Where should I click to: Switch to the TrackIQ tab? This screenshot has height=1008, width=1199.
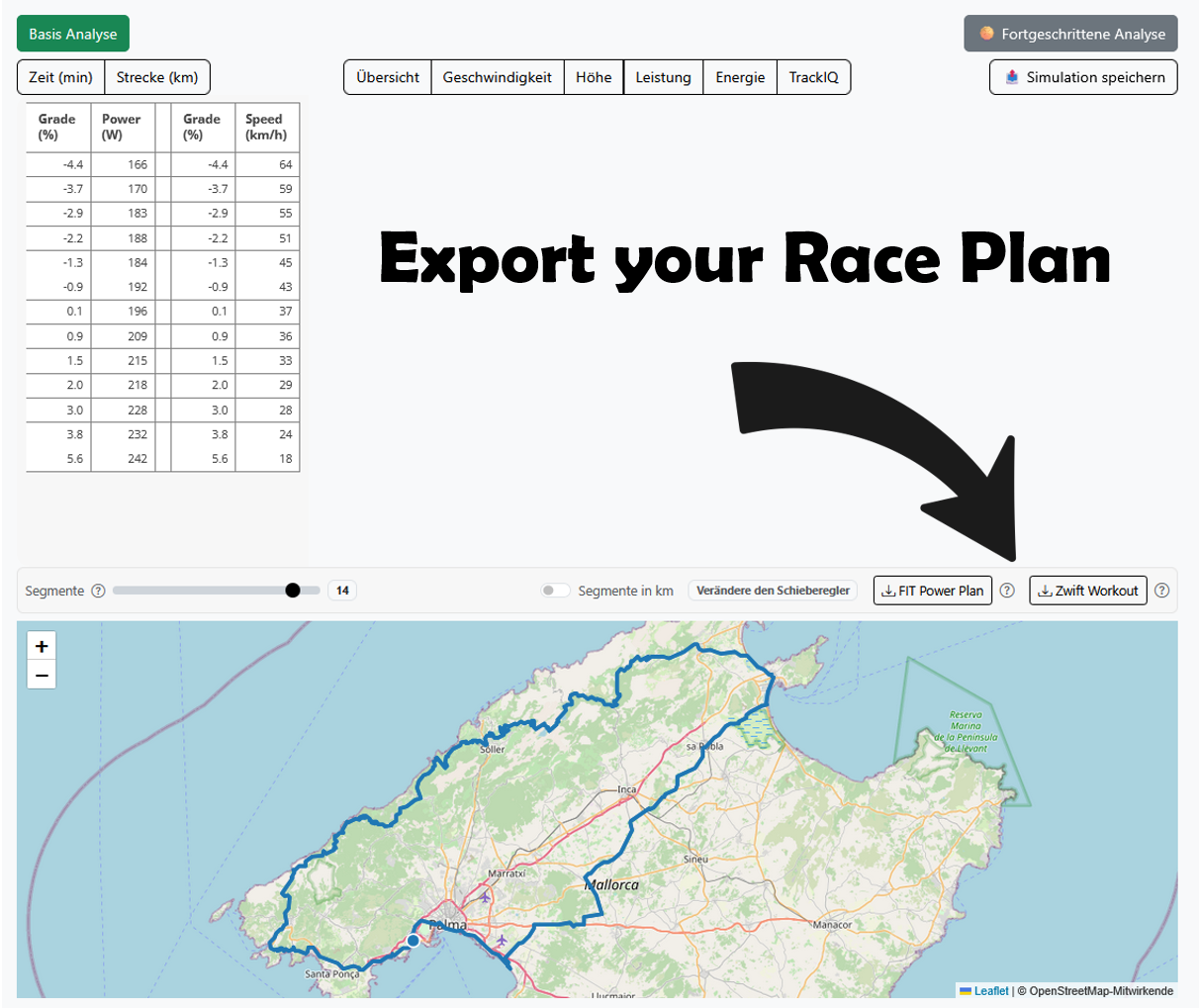click(x=813, y=77)
